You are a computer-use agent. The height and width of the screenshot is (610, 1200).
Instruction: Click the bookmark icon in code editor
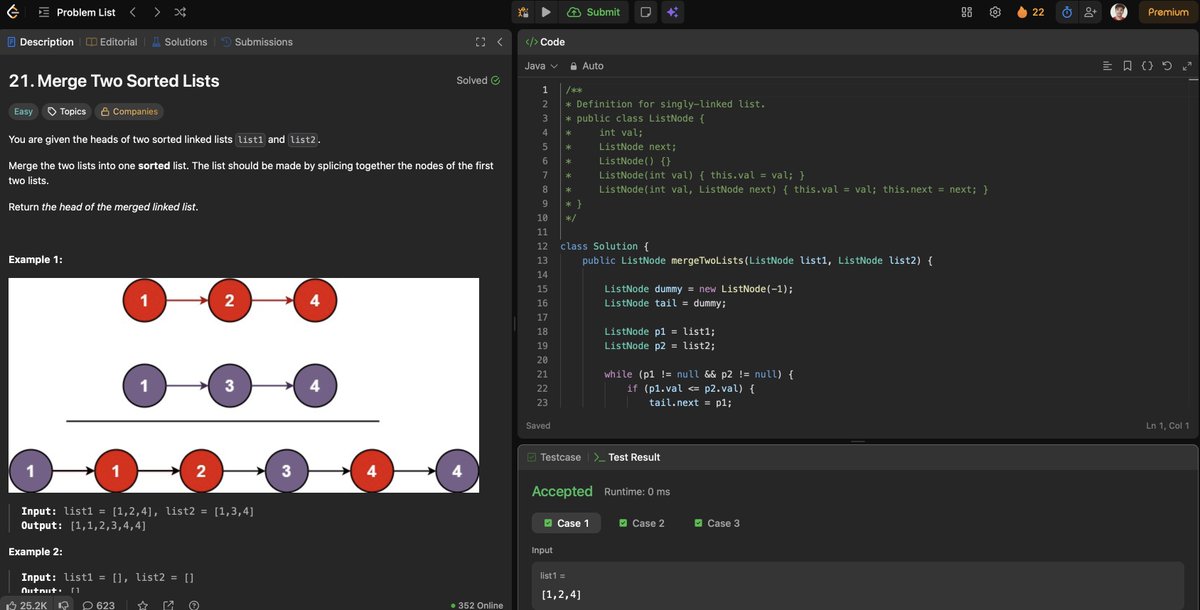coord(1127,66)
